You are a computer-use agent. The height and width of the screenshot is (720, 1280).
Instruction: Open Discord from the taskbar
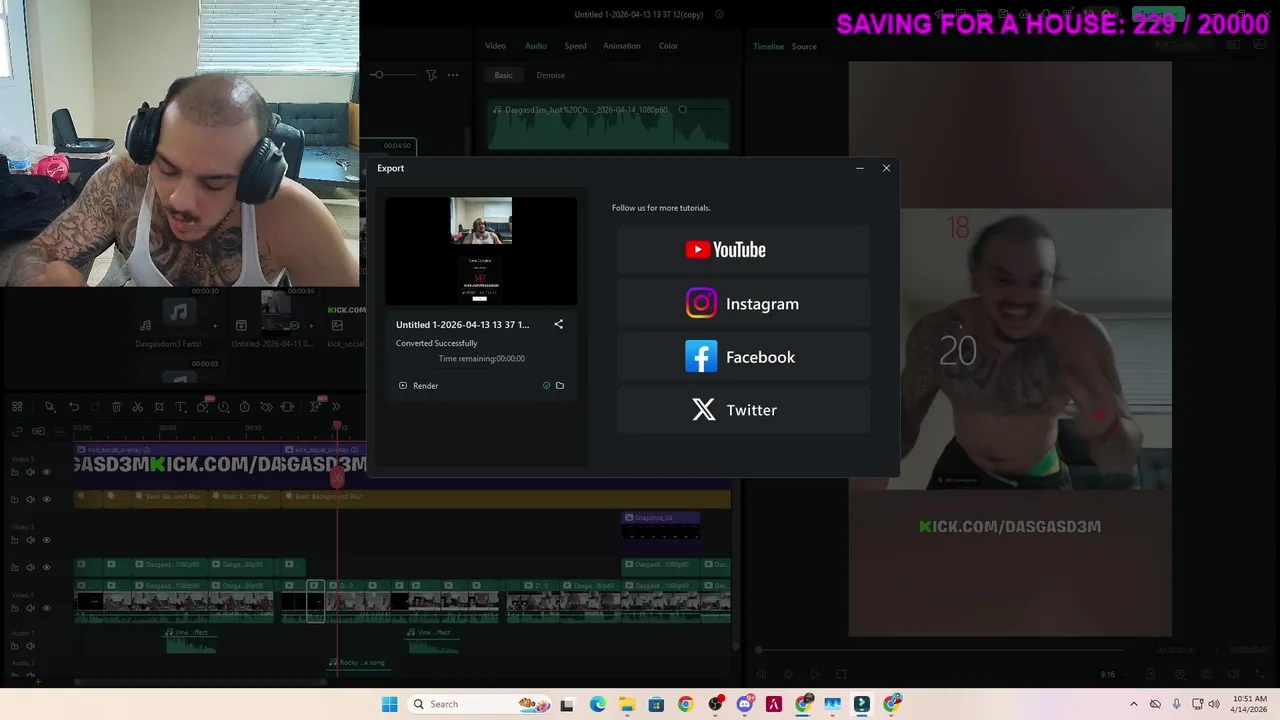pos(744,704)
